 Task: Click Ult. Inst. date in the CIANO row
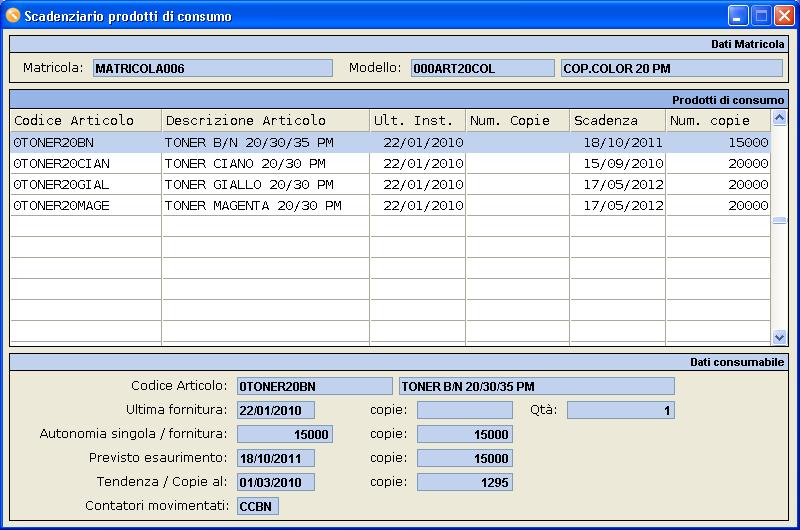[423, 163]
